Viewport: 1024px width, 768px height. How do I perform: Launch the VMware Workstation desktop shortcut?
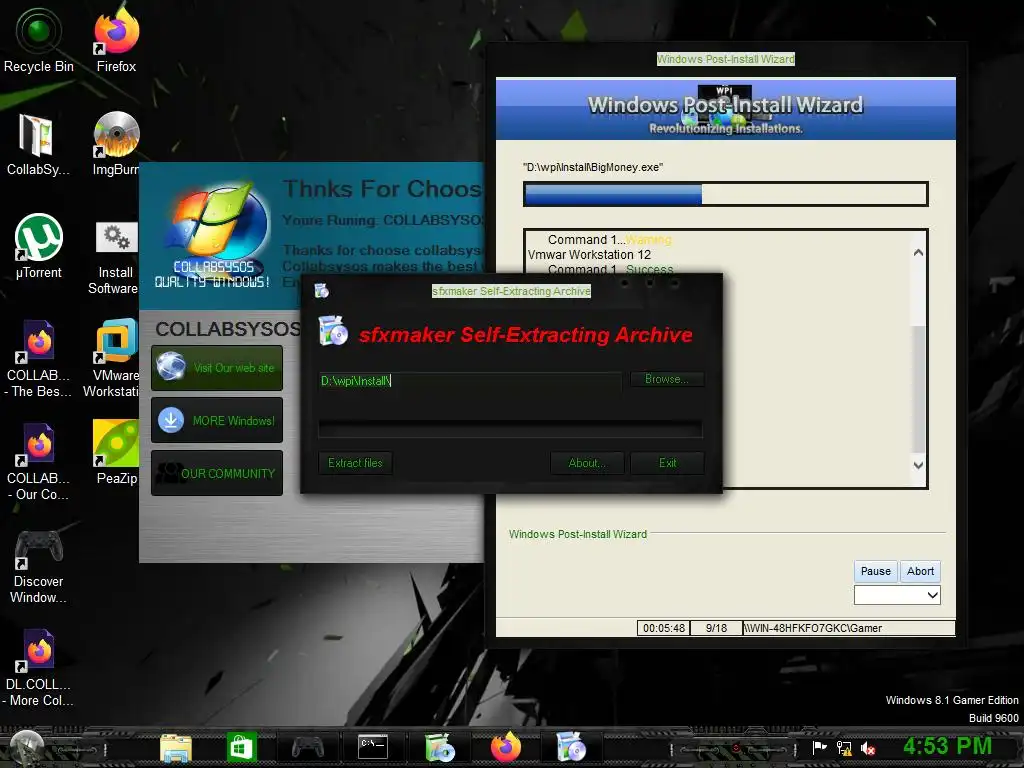(x=115, y=358)
